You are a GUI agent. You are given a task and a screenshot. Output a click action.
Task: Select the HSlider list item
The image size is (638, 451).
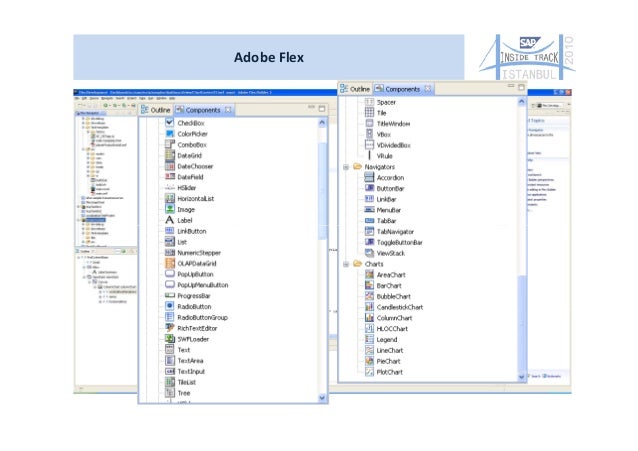[186, 188]
